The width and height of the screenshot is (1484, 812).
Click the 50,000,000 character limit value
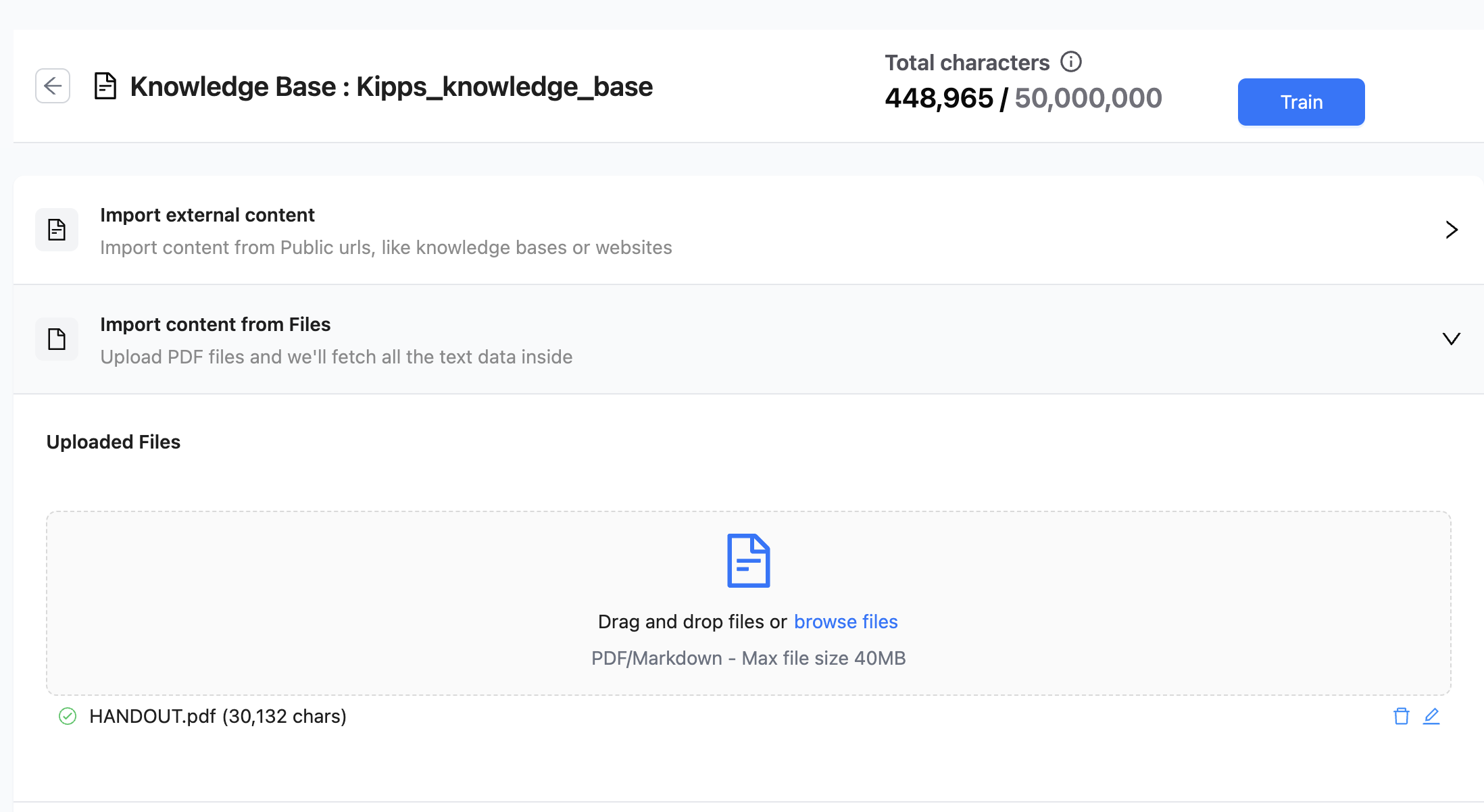1088,98
